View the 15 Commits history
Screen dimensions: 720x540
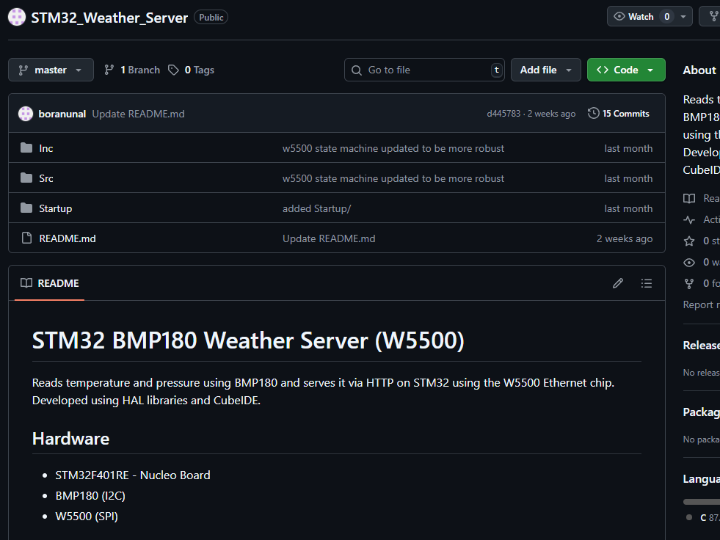tap(619, 113)
